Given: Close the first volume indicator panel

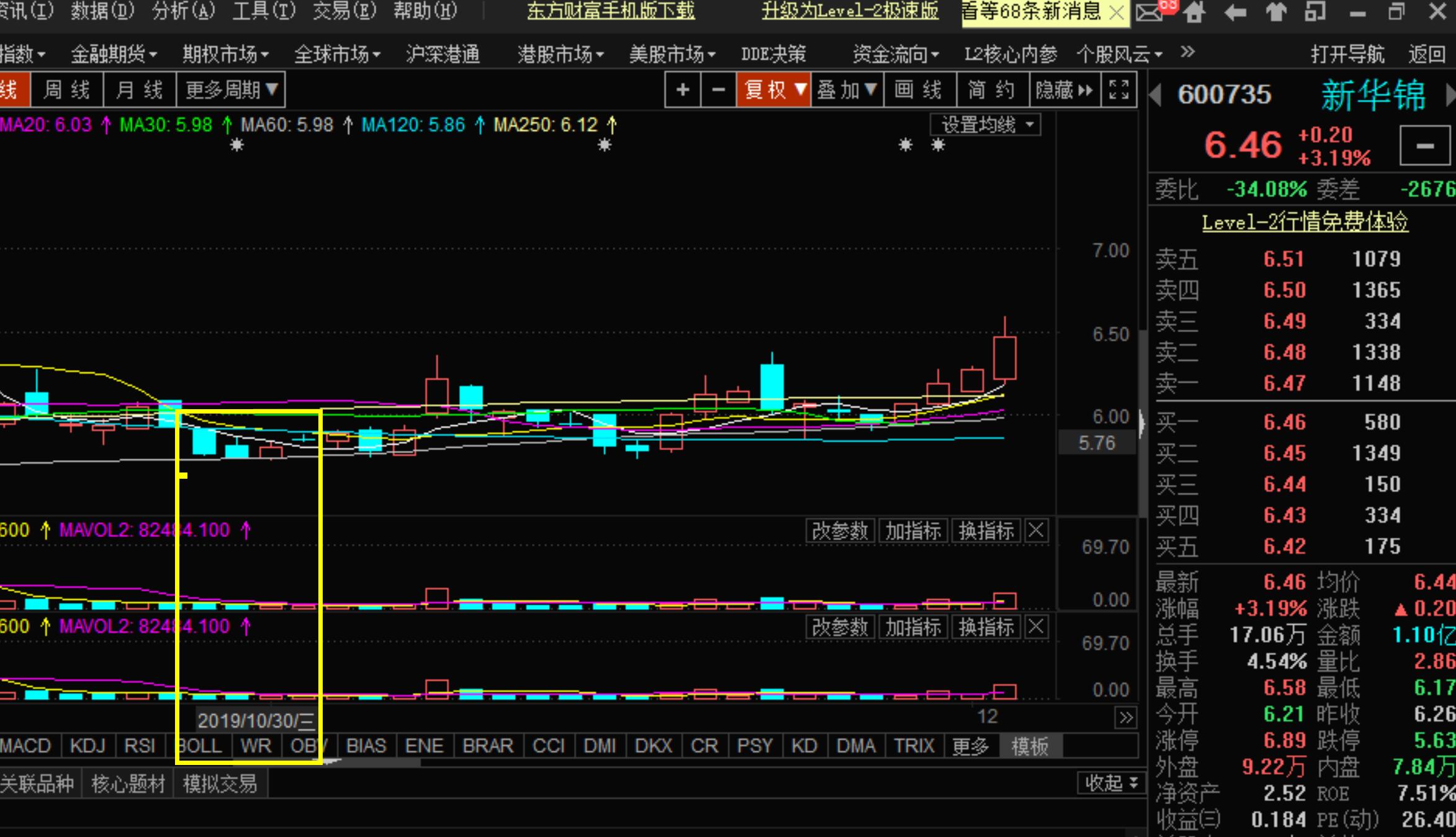Looking at the screenshot, I should pos(1036,531).
